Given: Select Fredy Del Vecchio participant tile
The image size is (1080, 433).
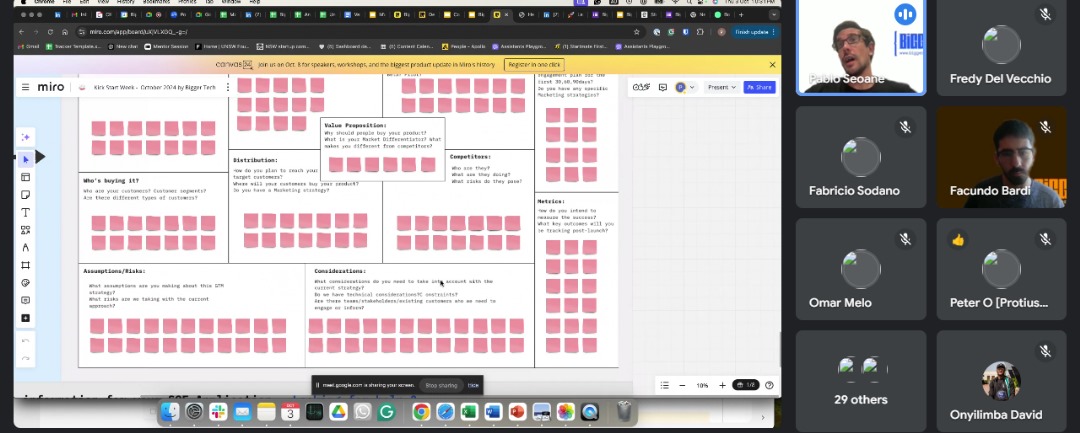Looking at the screenshot, I should pyautogui.click(x=1001, y=47).
